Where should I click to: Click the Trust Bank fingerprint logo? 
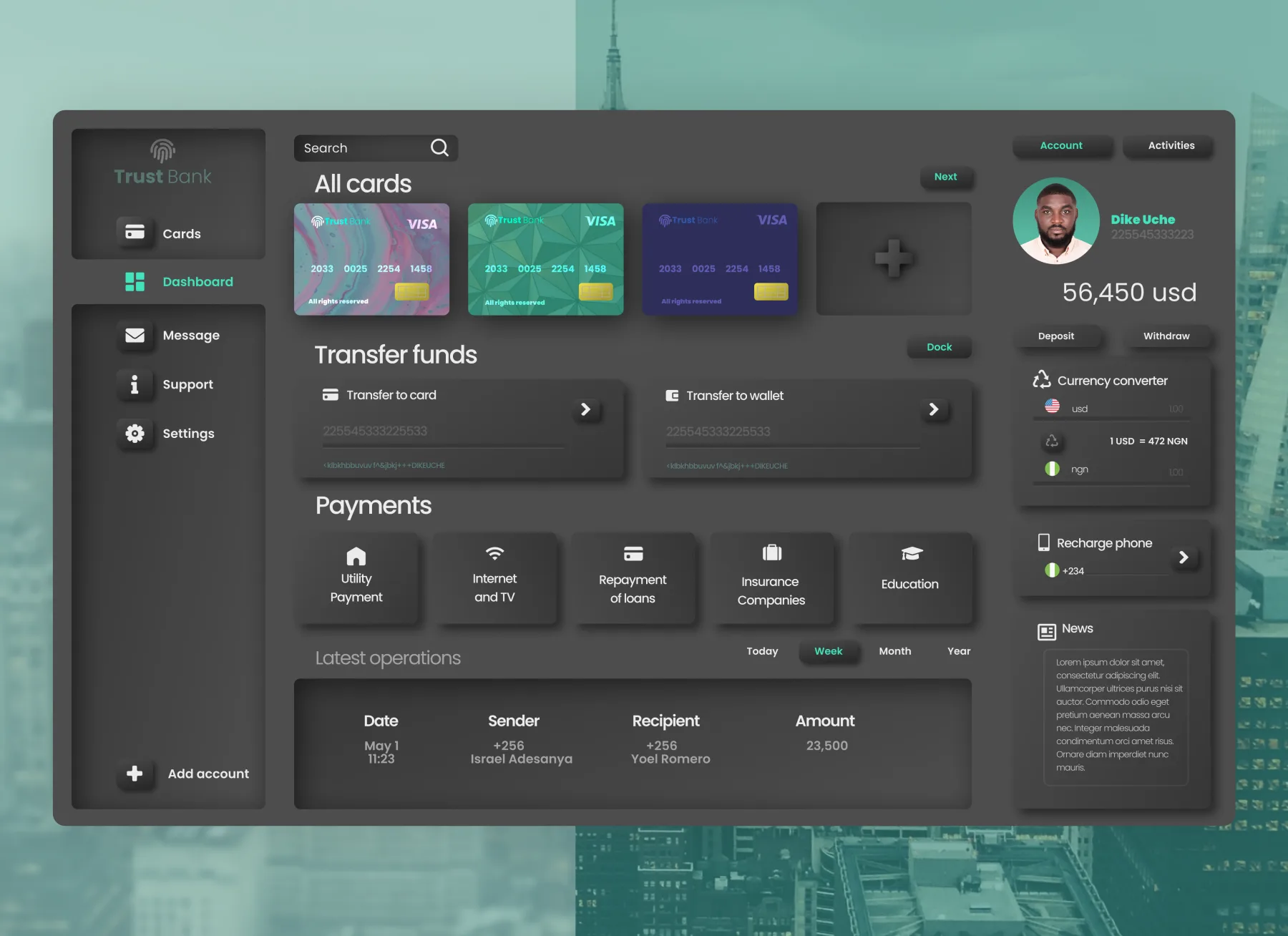pyautogui.click(x=163, y=151)
